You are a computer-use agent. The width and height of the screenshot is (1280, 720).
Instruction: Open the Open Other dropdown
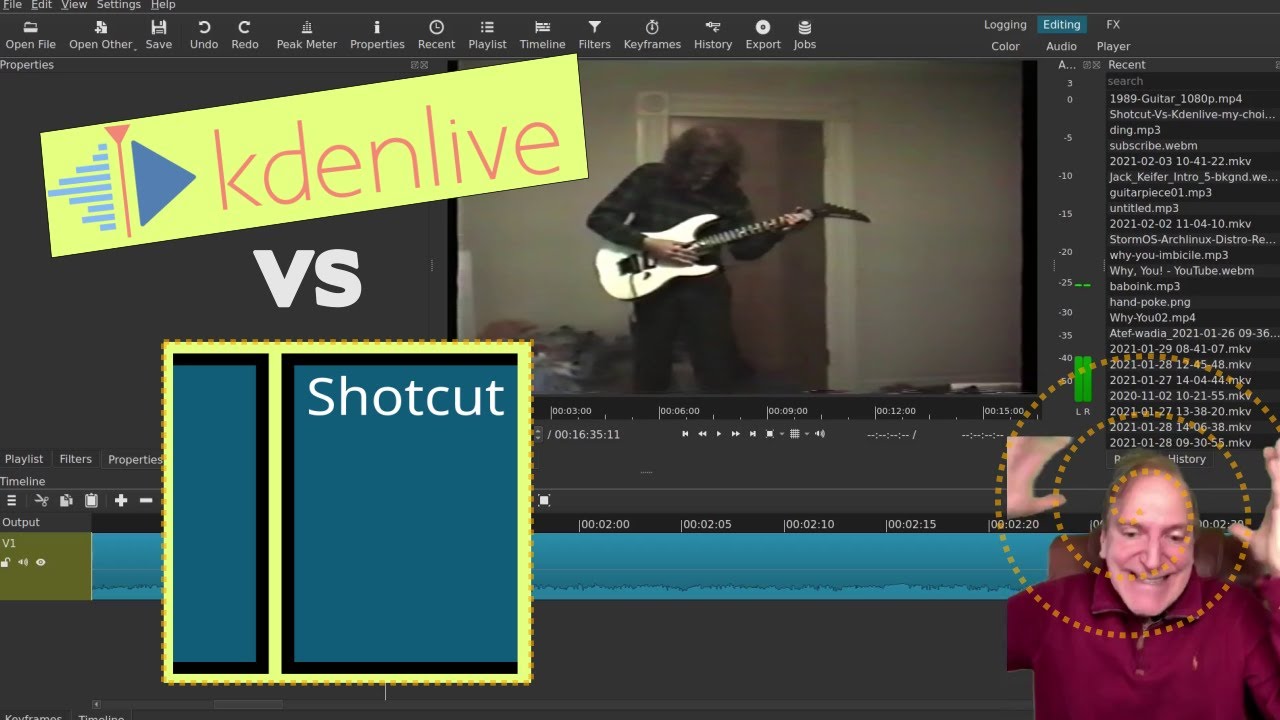pyautogui.click(x=101, y=34)
